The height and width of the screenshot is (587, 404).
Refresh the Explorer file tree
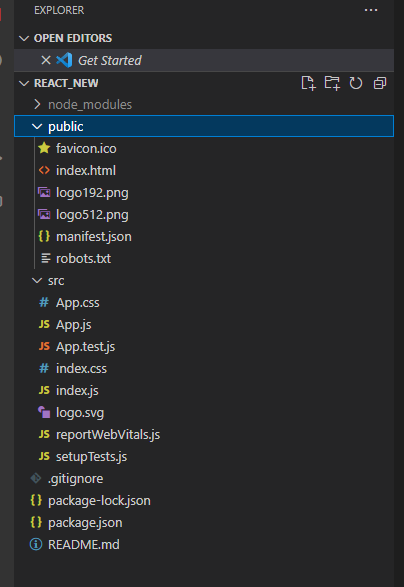[356, 83]
